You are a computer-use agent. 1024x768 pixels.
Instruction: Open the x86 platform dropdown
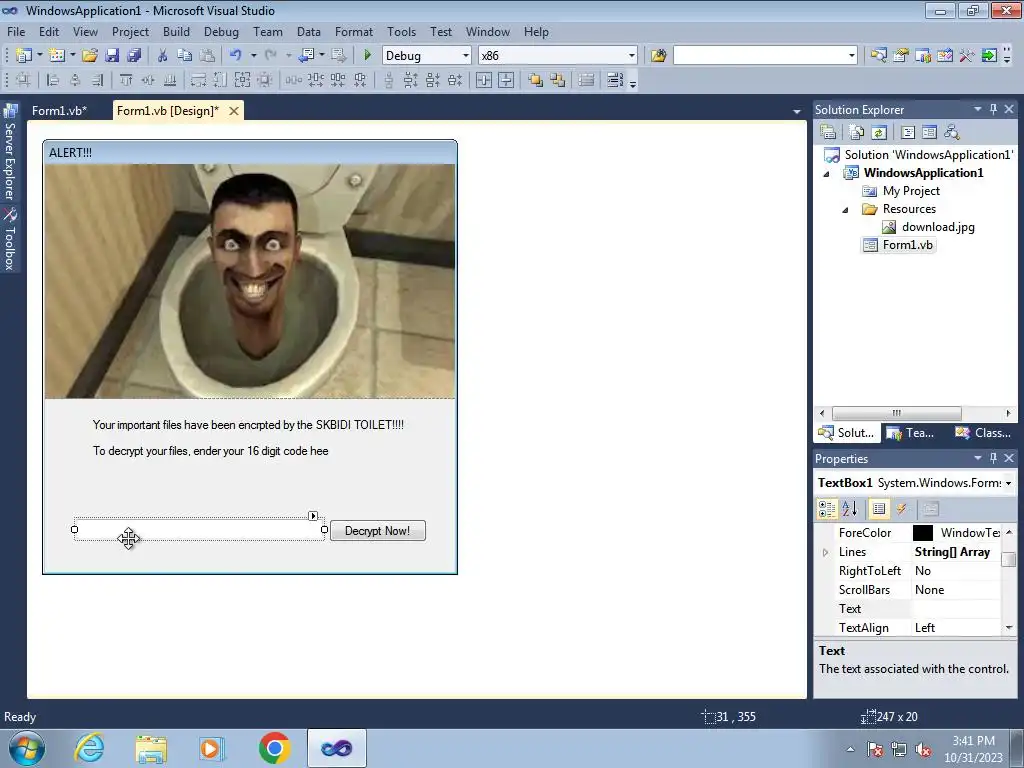point(632,56)
